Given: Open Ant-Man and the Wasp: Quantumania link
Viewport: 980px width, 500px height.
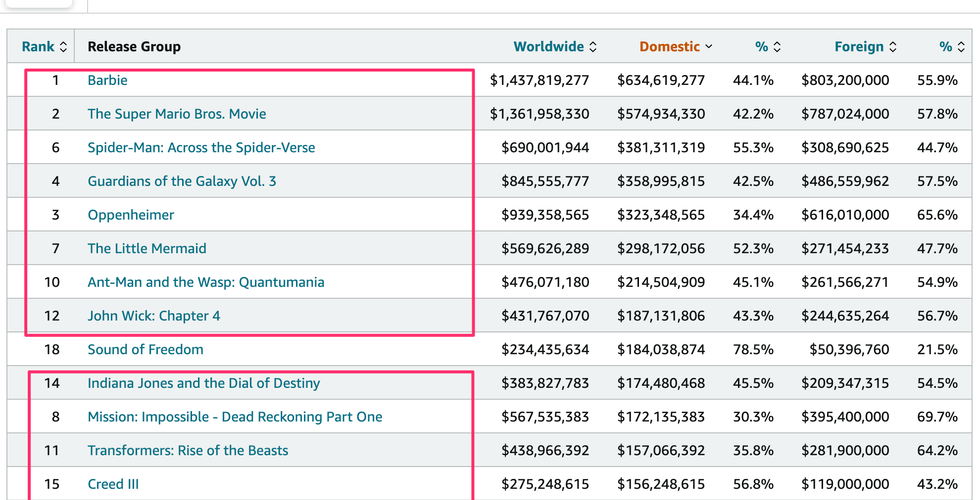Looking at the screenshot, I should [x=206, y=282].
